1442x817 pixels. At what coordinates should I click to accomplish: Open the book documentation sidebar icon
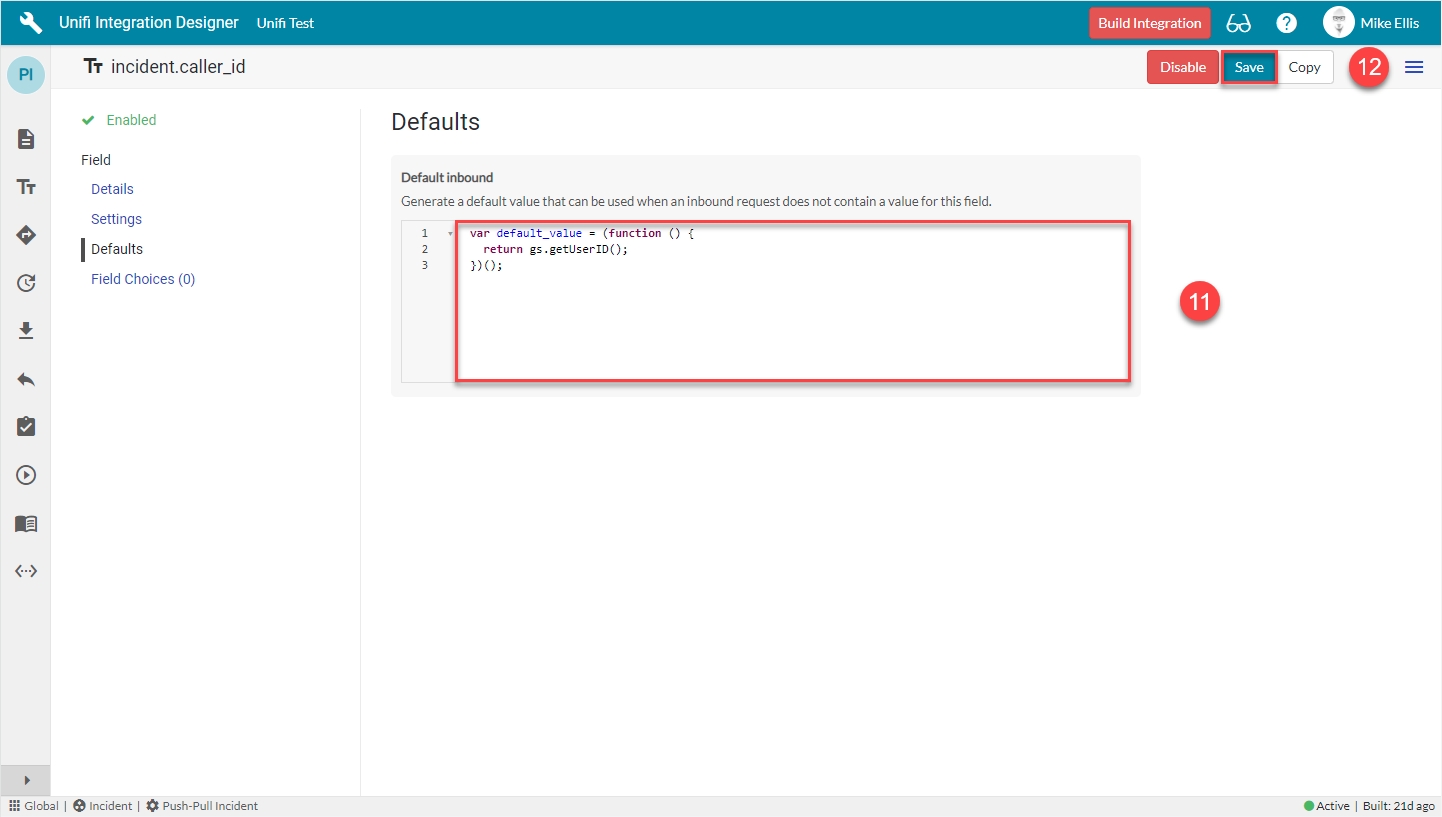(x=26, y=523)
